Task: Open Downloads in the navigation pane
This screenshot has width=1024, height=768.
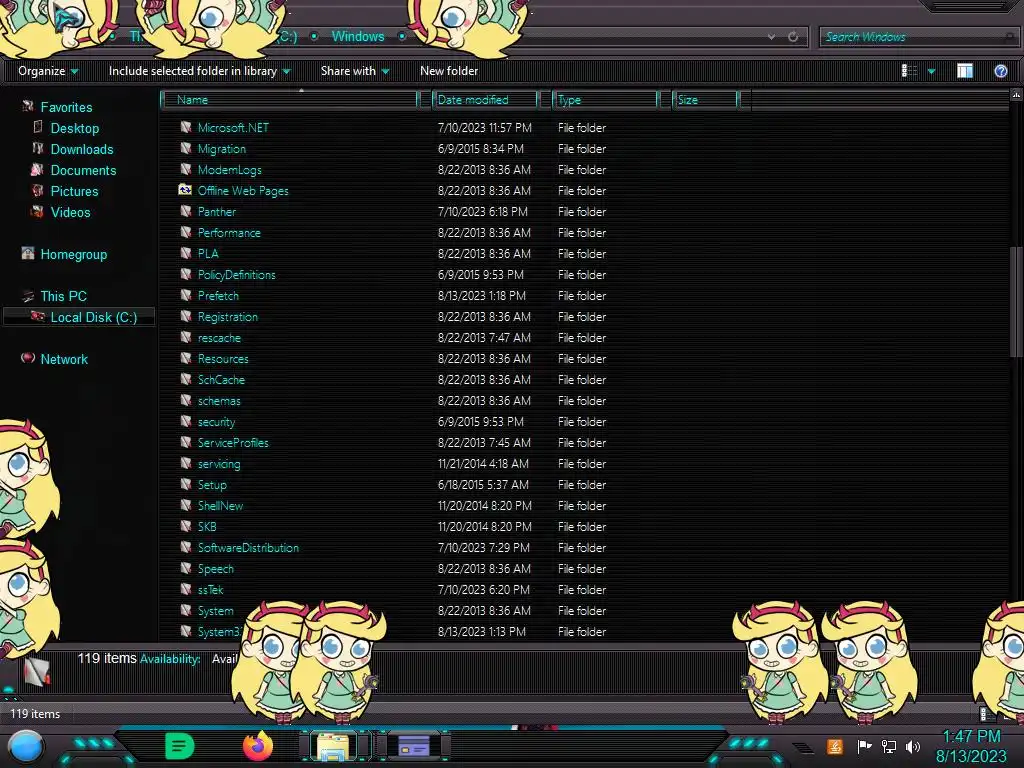Action: click(82, 149)
